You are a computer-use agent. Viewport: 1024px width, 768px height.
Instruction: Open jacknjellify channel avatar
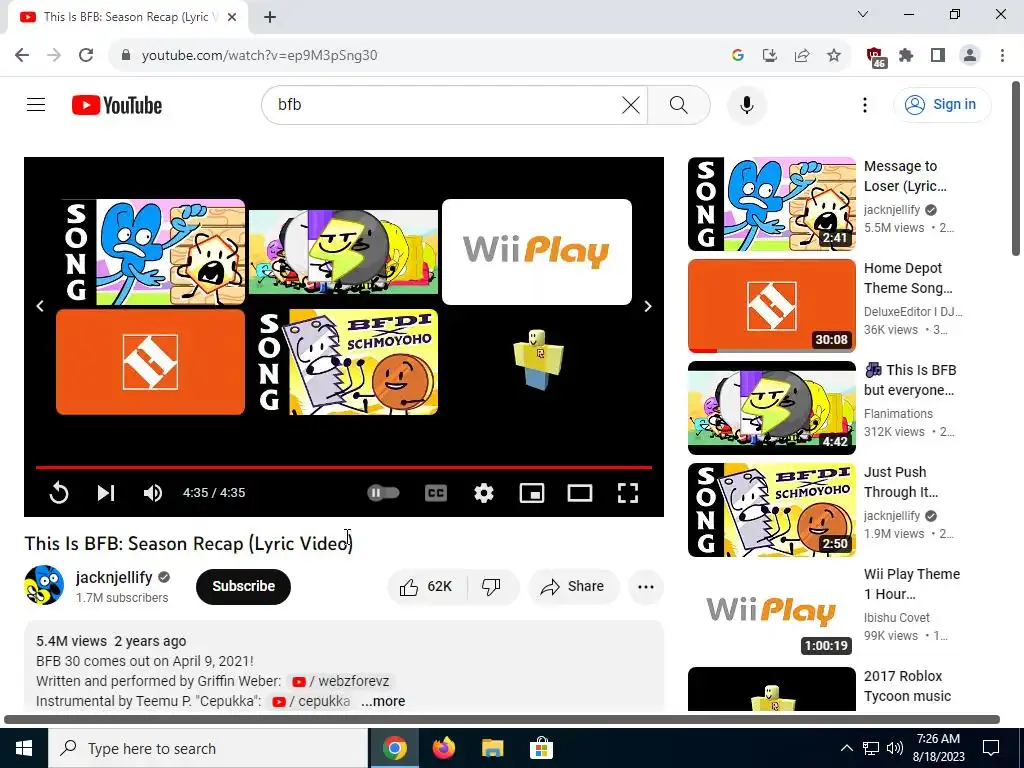click(x=44, y=585)
